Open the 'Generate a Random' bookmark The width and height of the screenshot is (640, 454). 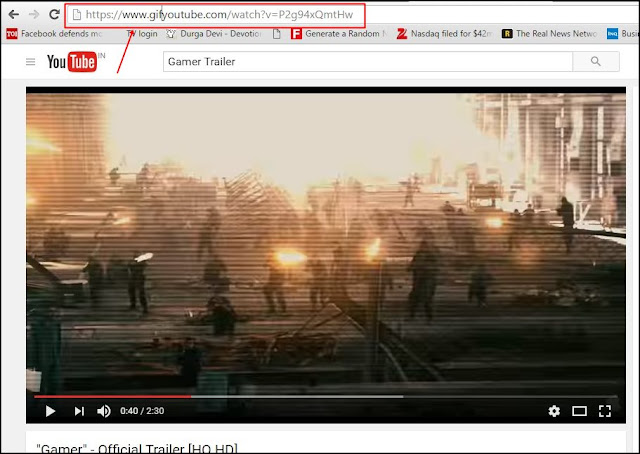pos(338,34)
